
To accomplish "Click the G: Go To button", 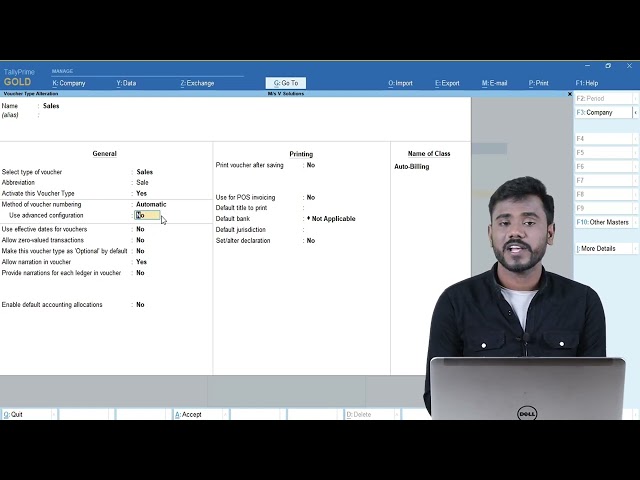I will pos(286,83).
